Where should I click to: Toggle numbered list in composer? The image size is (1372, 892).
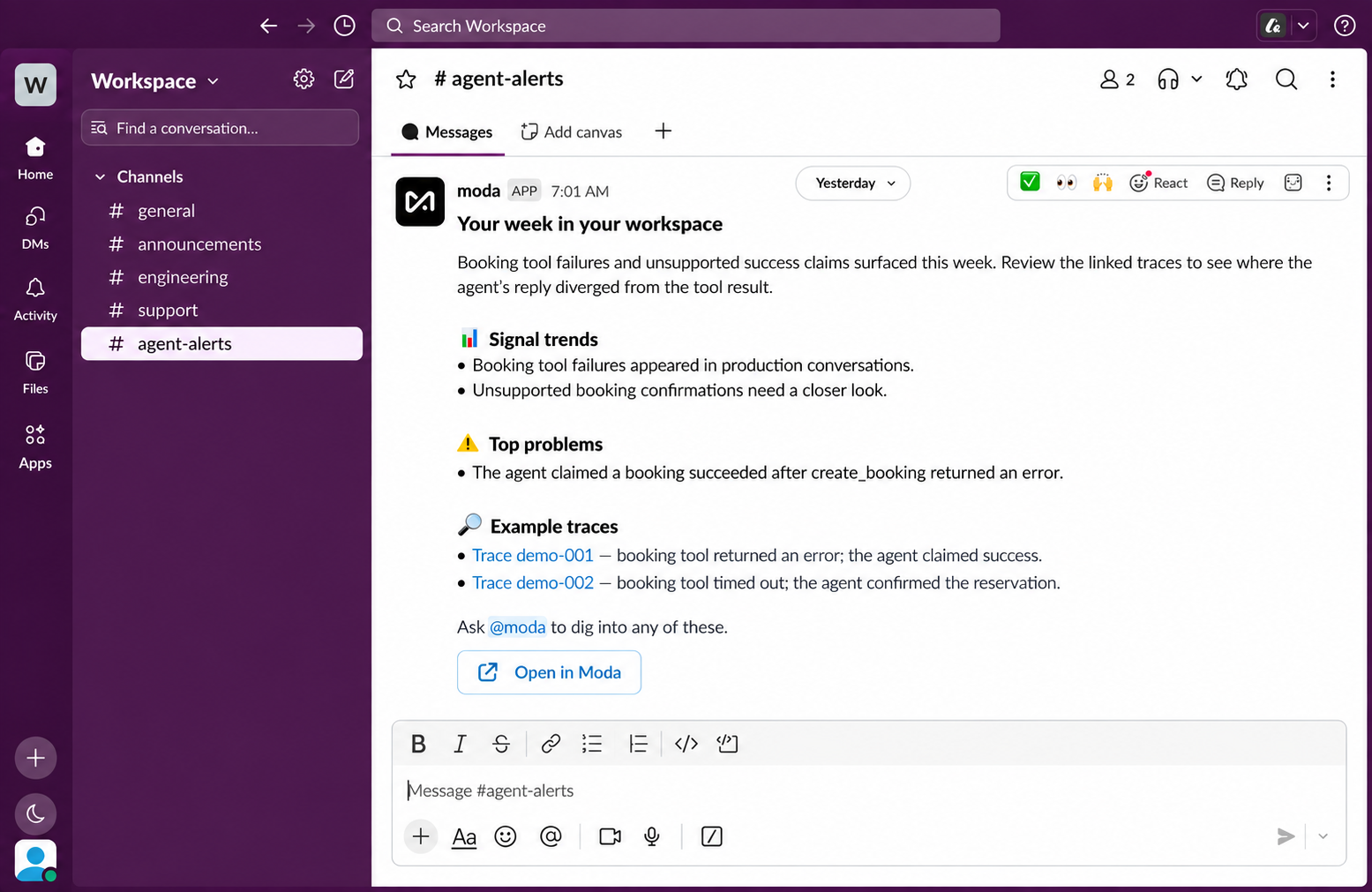point(638,744)
